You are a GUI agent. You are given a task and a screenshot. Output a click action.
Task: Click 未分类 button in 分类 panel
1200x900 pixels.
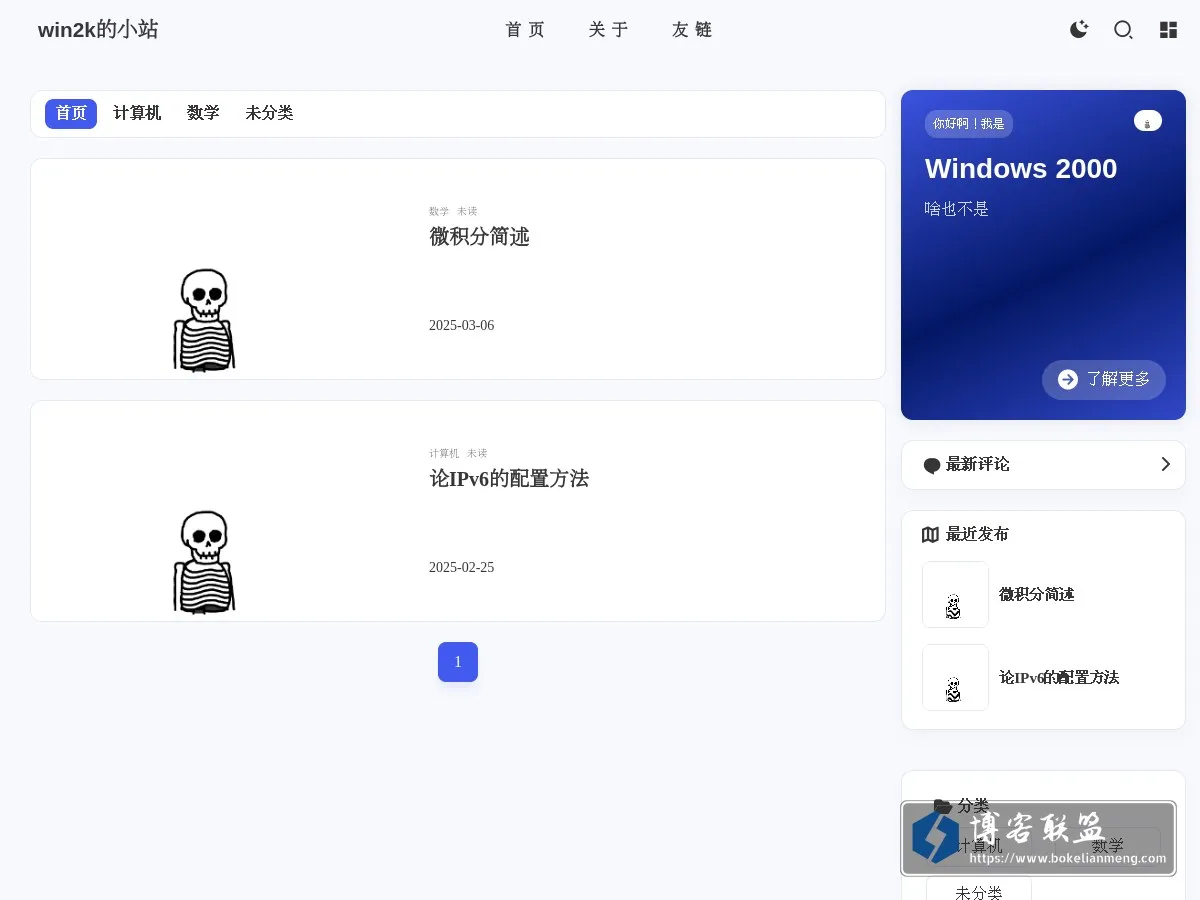click(x=979, y=889)
